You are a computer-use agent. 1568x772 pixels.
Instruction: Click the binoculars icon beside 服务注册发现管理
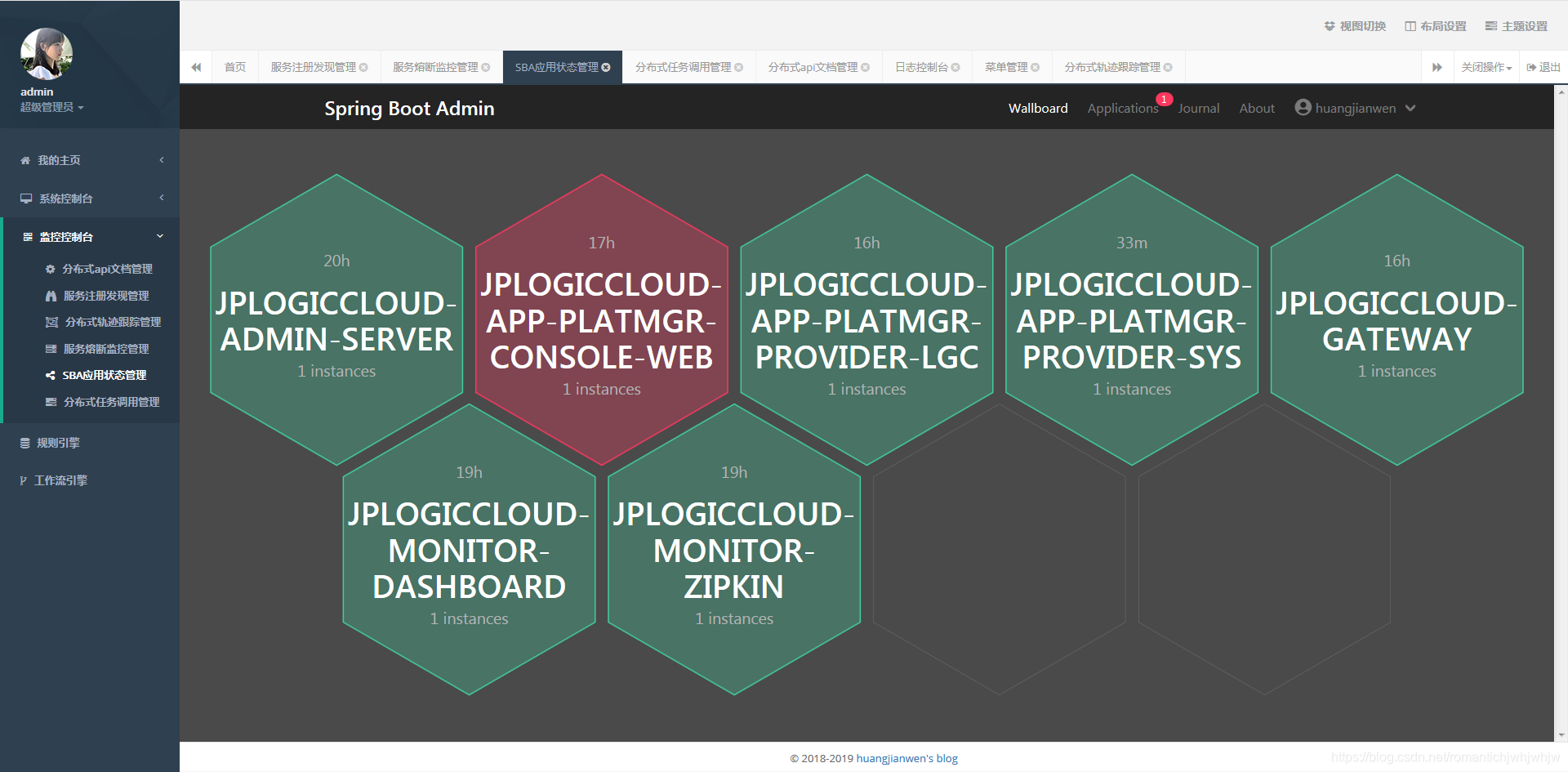coord(51,296)
